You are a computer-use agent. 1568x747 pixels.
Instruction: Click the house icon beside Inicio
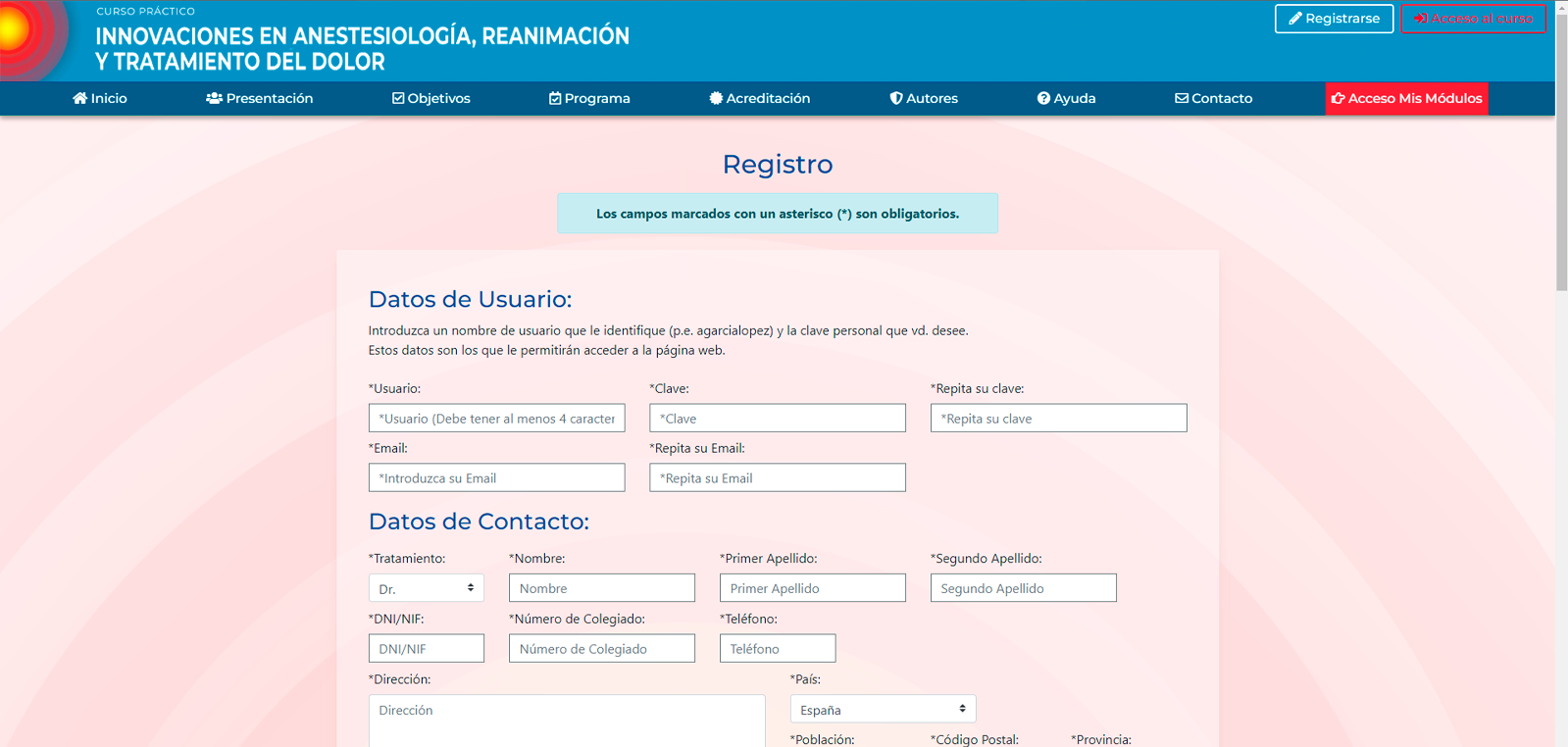coord(79,98)
